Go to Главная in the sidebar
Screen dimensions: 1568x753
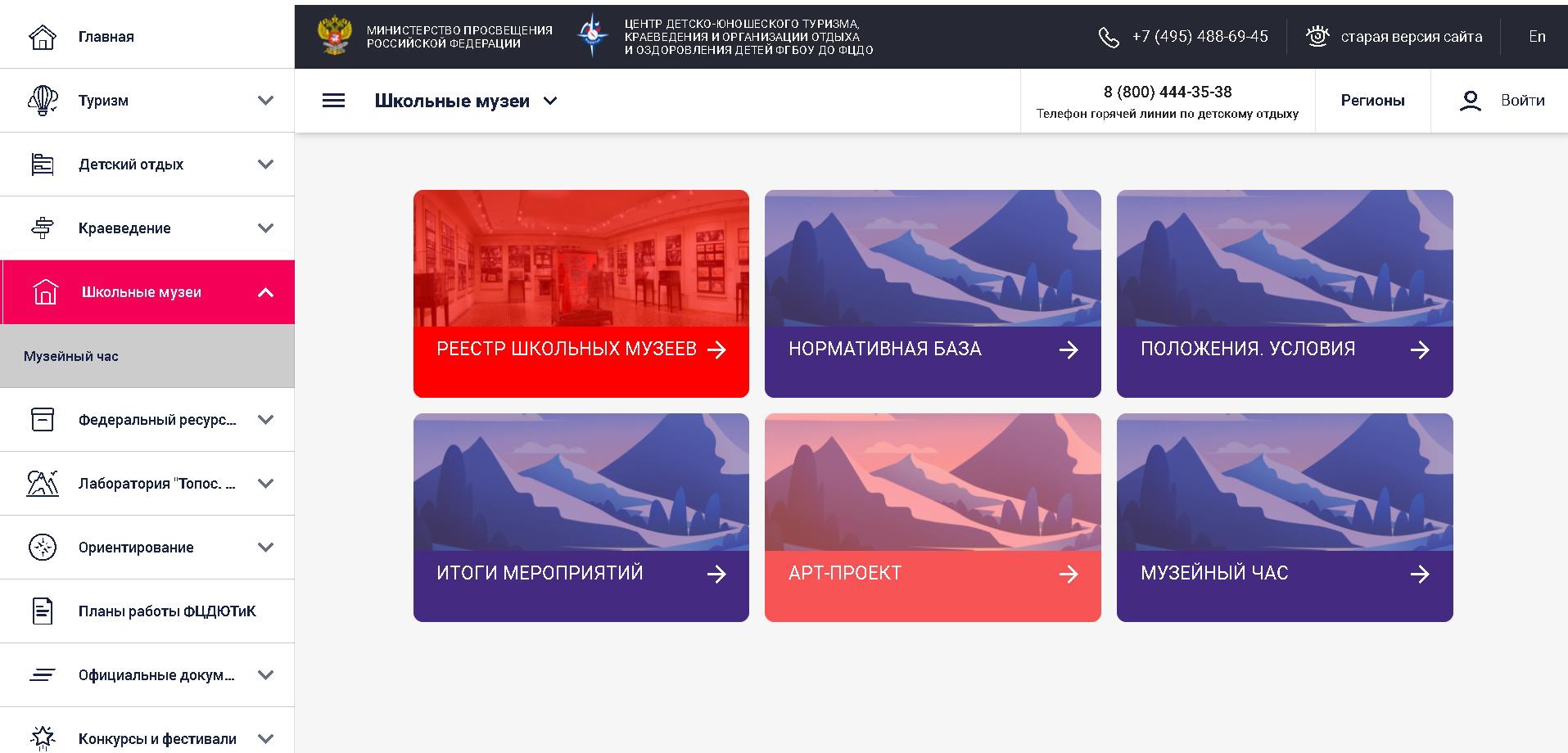(x=106, y=37)
